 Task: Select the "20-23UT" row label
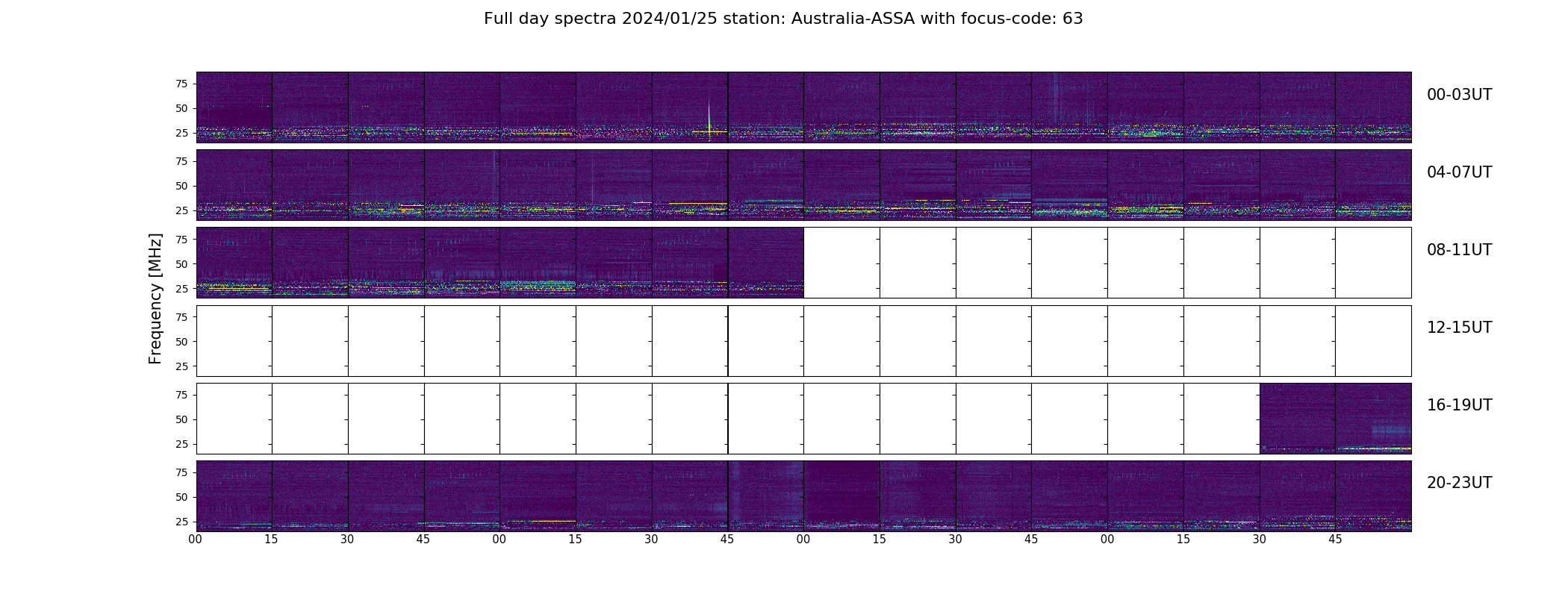[x=1459, y=483]
